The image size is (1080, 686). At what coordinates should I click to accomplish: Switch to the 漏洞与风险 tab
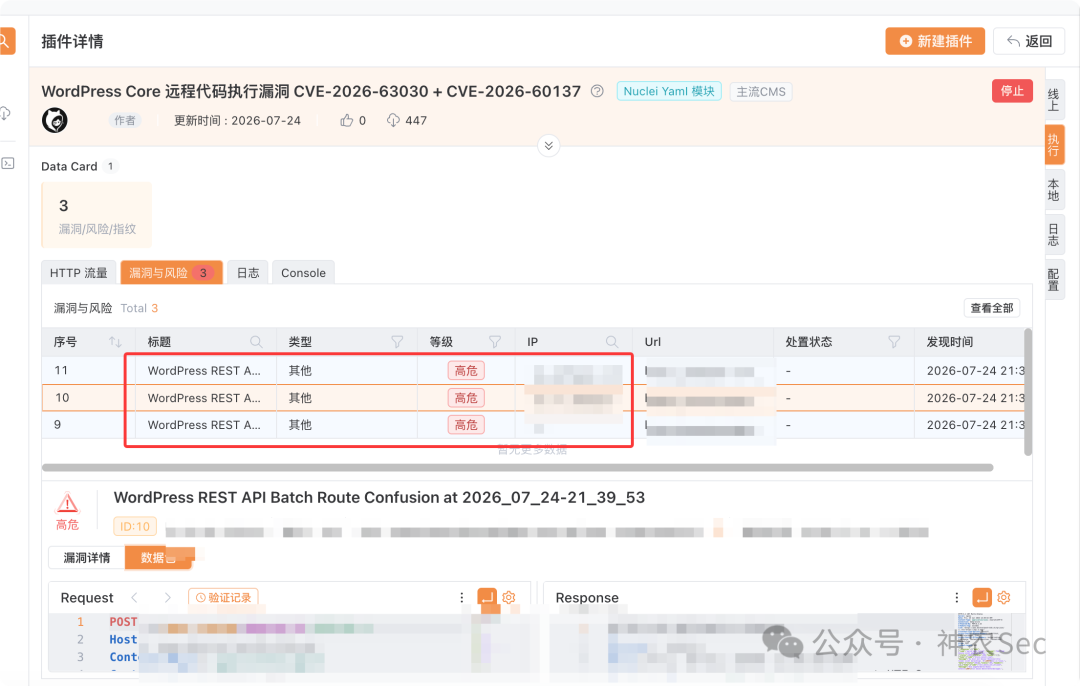click(x=172, y=273)
